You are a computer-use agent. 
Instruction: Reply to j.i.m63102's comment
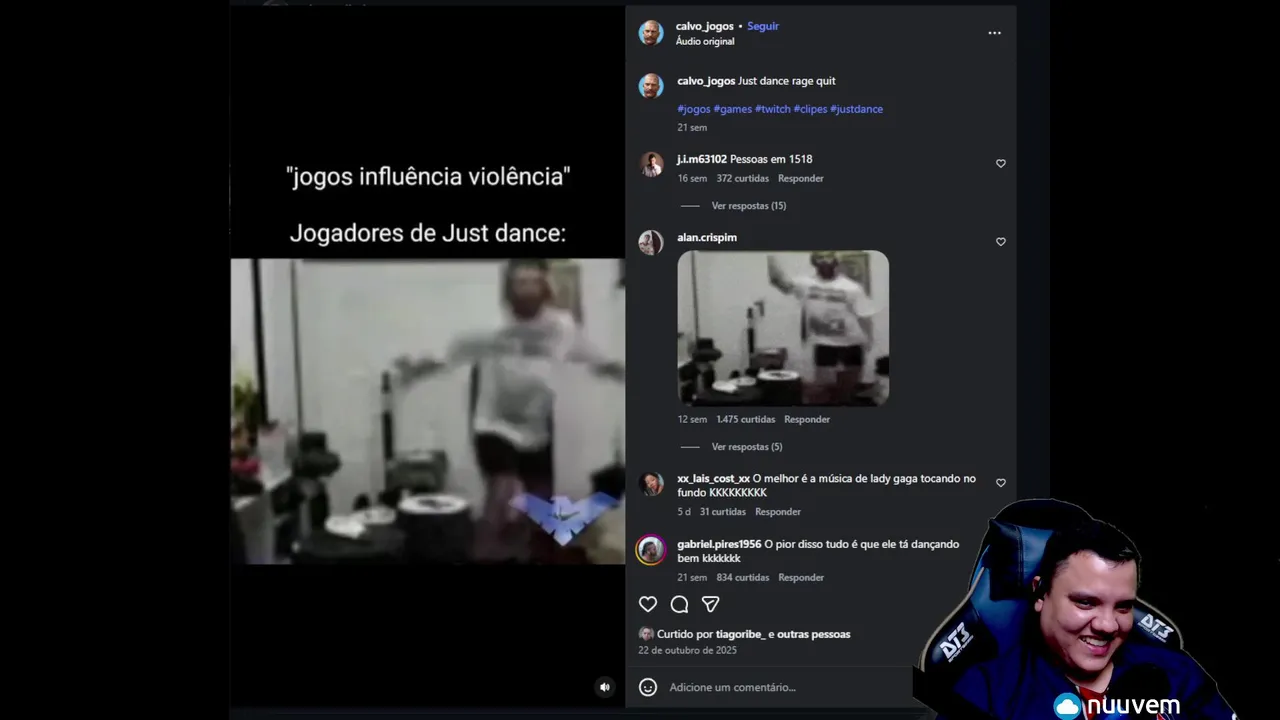click(x=801, y=179)
